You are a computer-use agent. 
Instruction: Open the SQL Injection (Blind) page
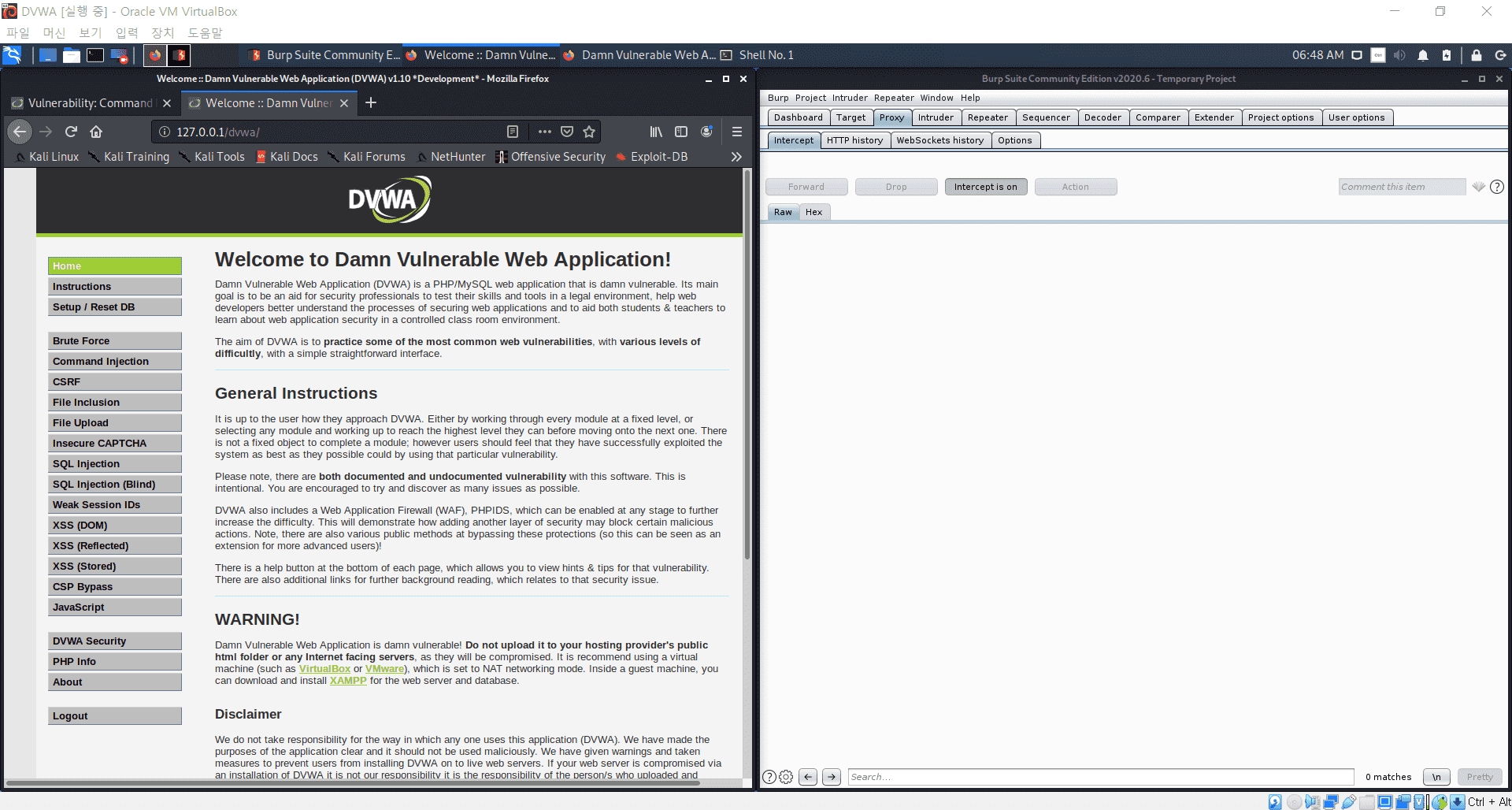coord(115,485)
